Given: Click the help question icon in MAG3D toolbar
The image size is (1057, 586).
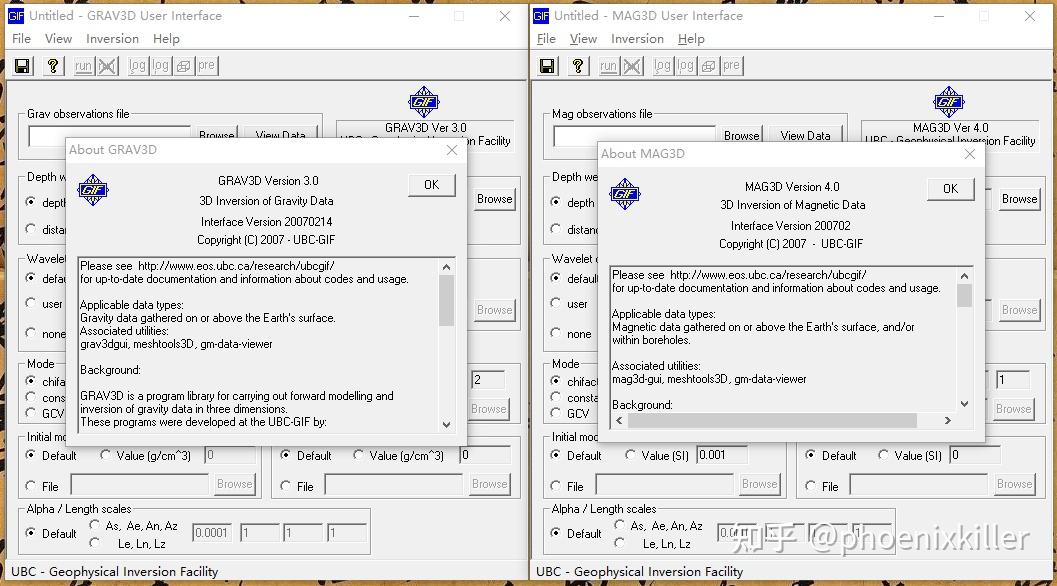Looking at the screenshot, I should tap(578, 66).
